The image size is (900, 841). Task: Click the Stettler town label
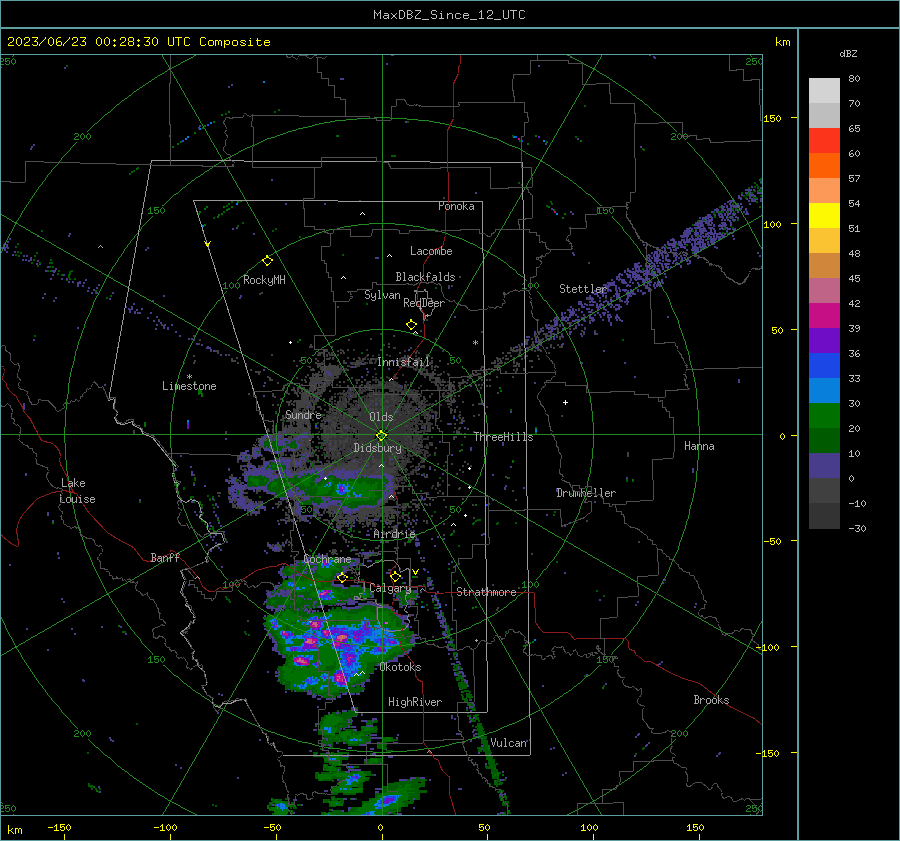[583, 289]
